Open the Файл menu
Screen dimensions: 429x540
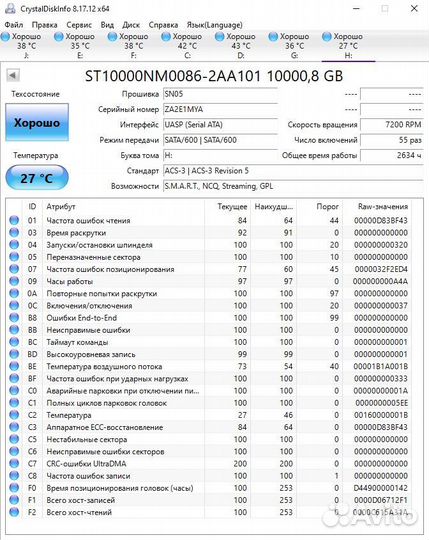[14, 25]
